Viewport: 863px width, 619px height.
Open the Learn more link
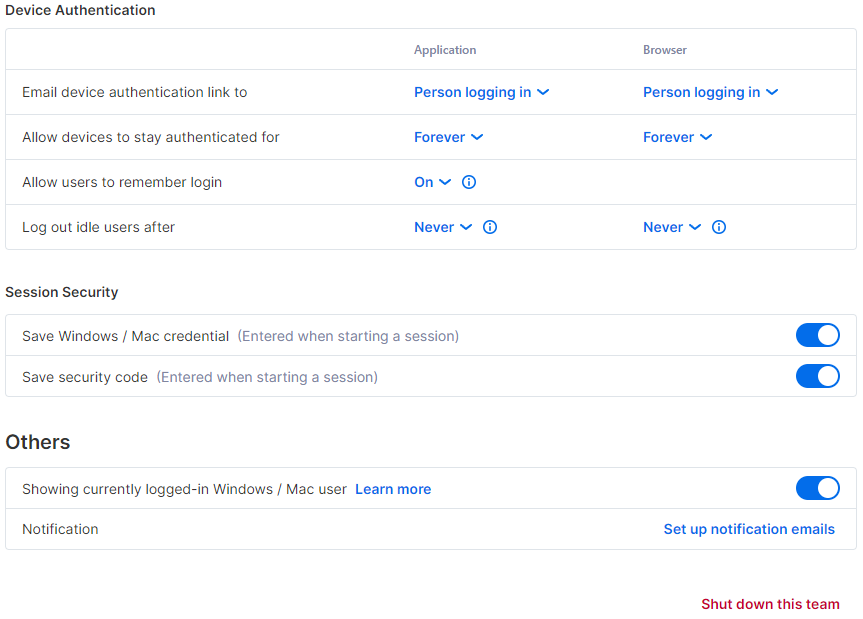[393, 489]
